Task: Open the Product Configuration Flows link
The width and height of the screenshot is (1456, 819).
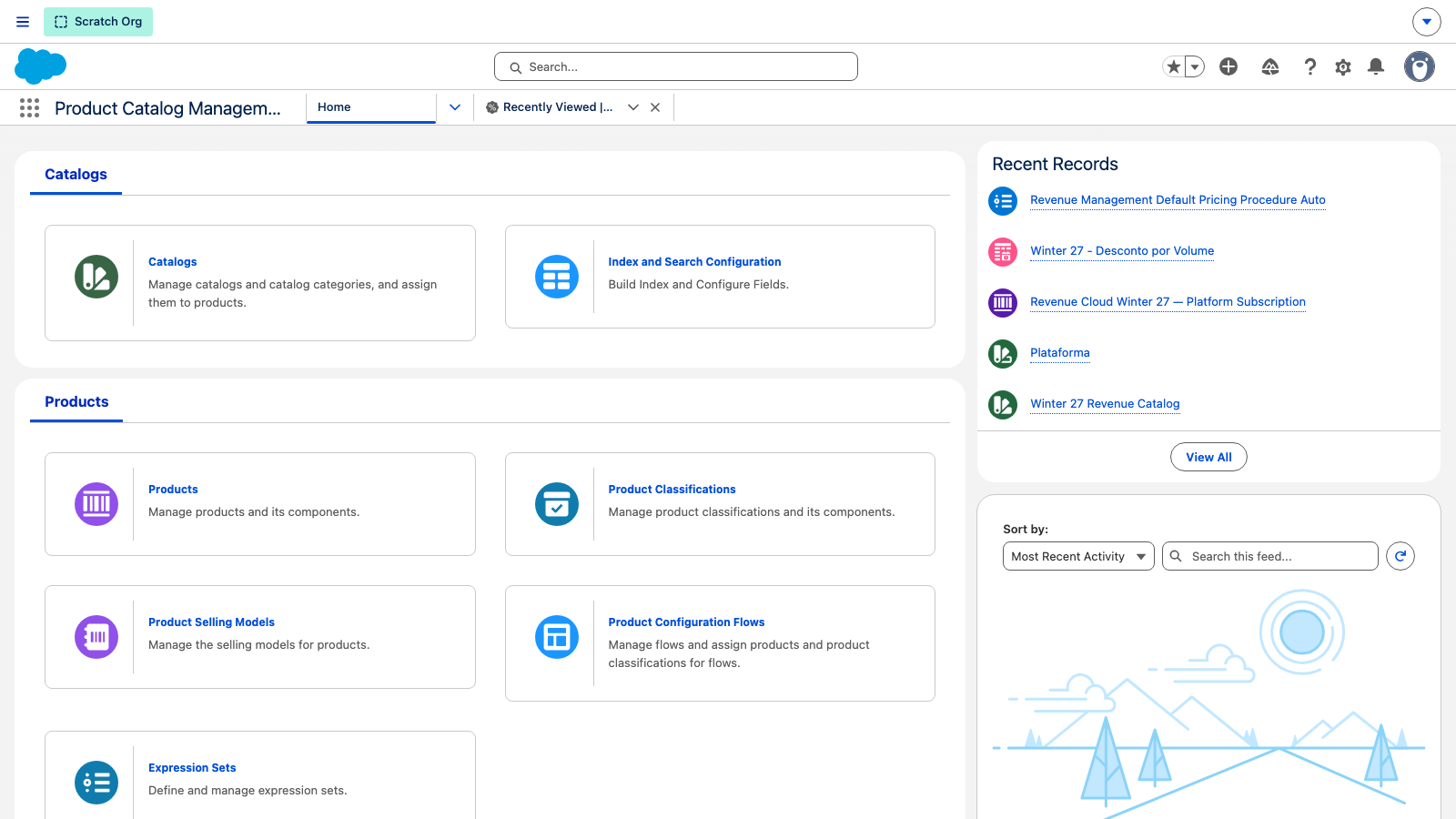Action: click(x=686, y=622)
